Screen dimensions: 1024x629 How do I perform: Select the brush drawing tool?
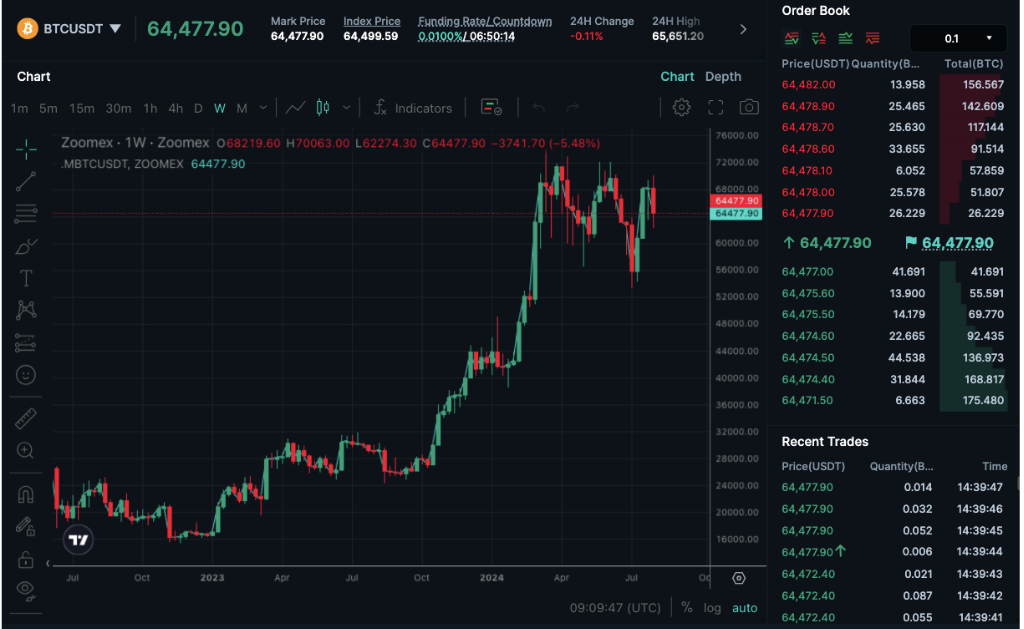[25, 246]
